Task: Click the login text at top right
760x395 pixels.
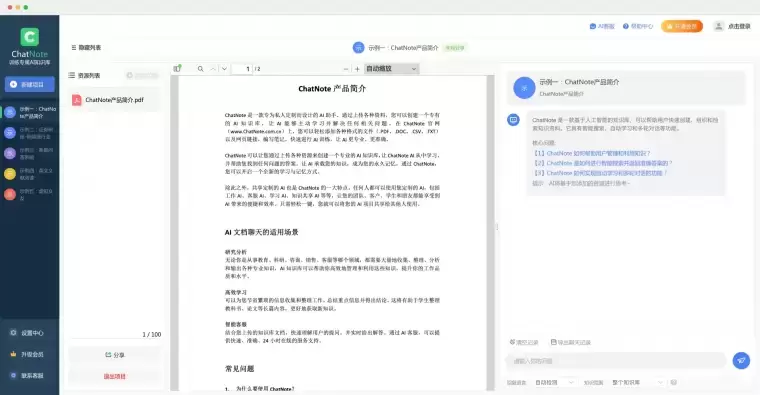Action: [x=739, y=26]
